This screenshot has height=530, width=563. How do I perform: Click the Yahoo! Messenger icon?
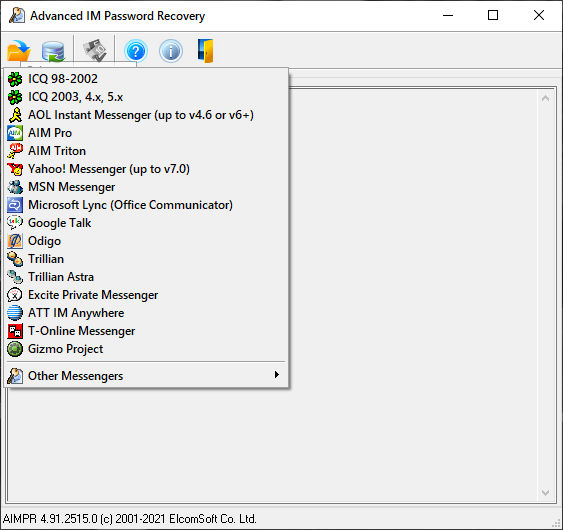[15, 169]
